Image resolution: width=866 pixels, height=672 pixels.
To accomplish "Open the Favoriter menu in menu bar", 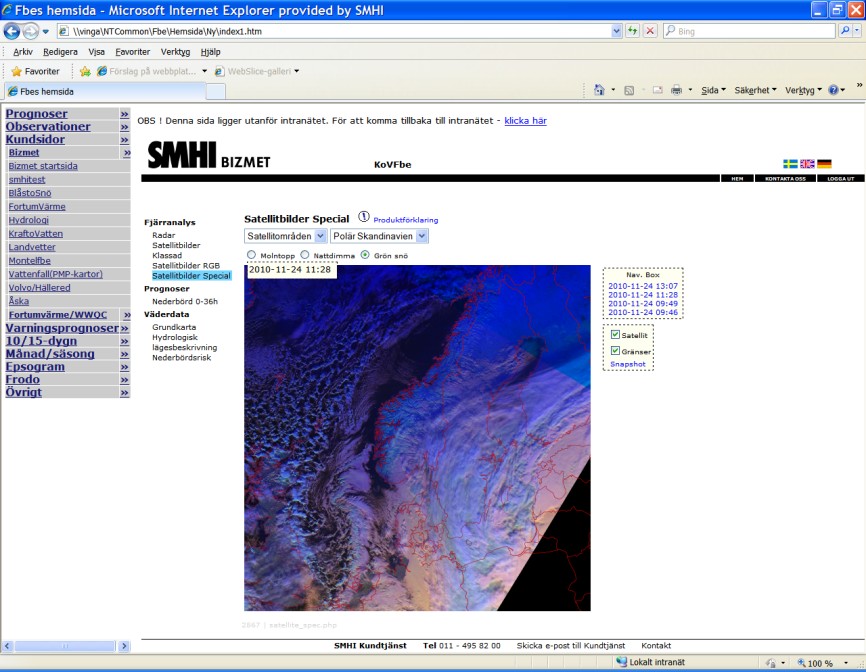I will click(133, 52).
